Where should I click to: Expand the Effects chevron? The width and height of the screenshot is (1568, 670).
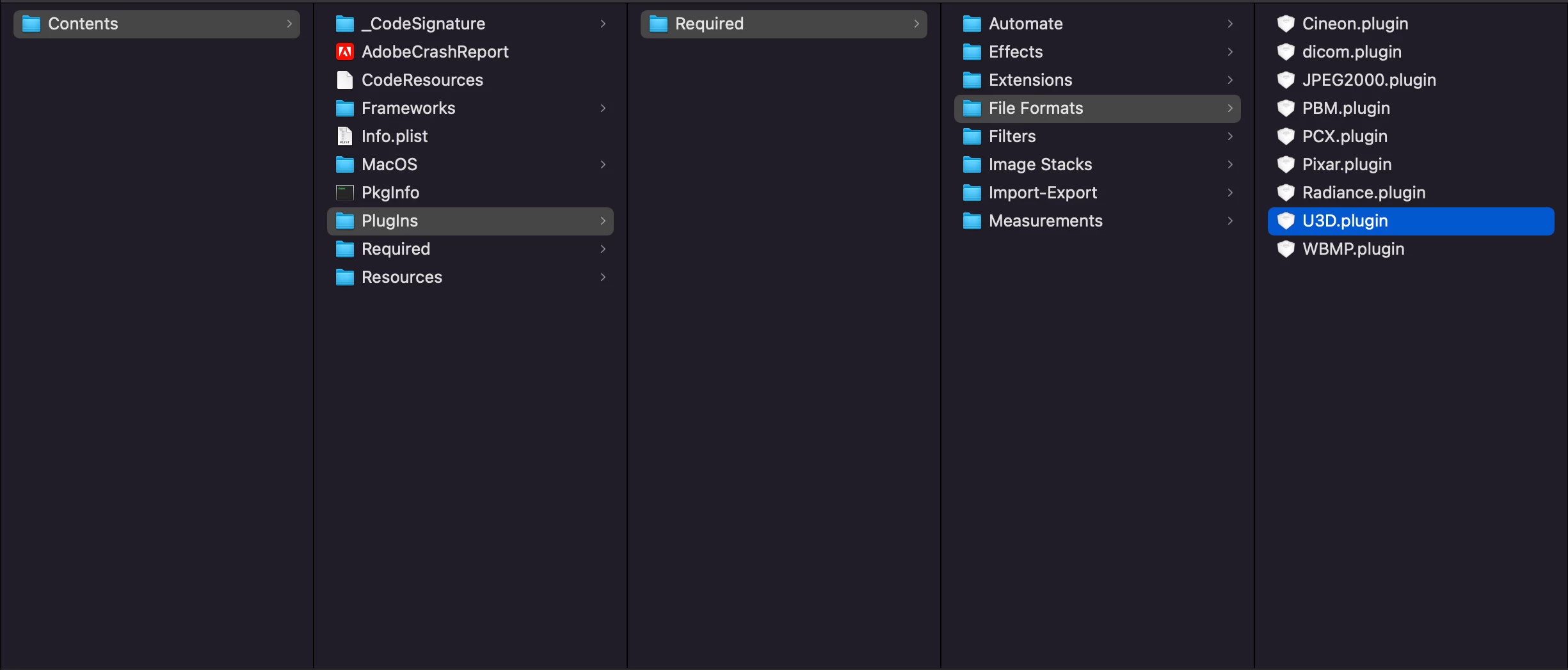coord(1230,52)
